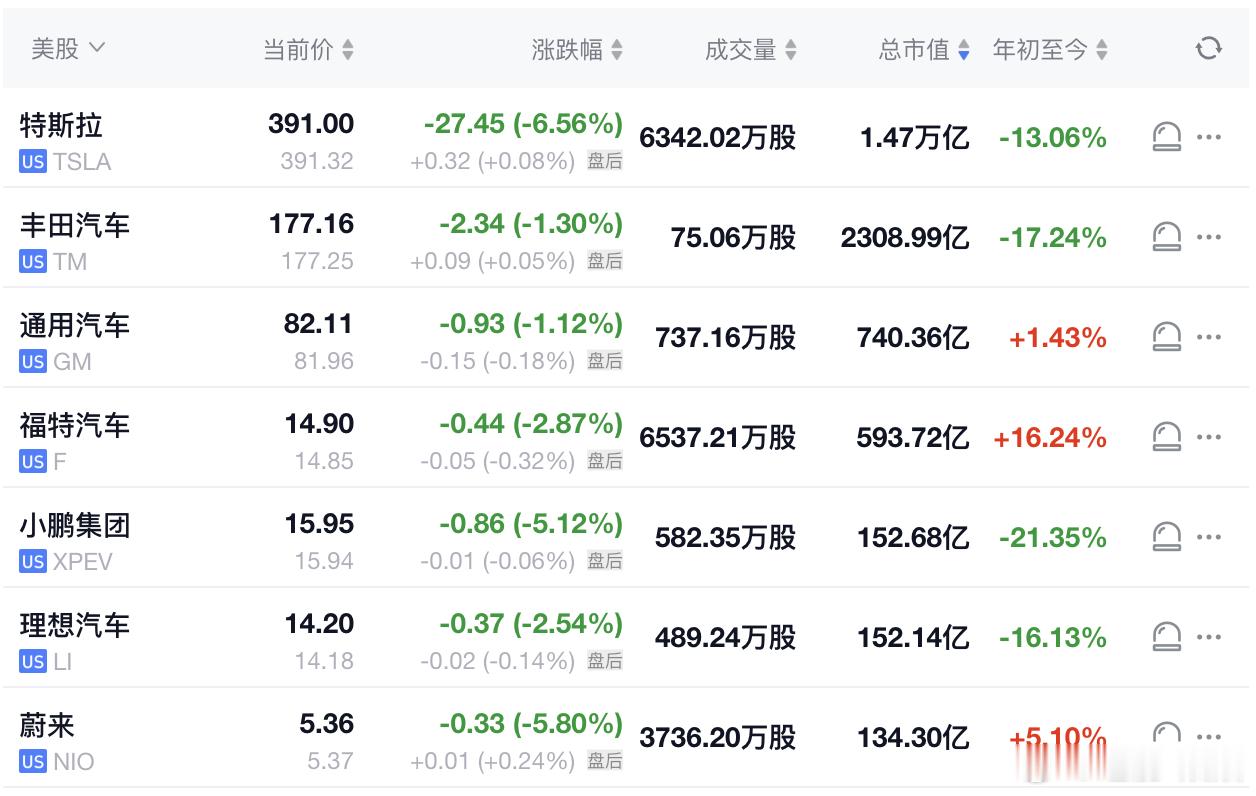Viewport: 1256px width, 796px height.
Task: Open more options for 通用汽车 row
Action: point(1209,337)
